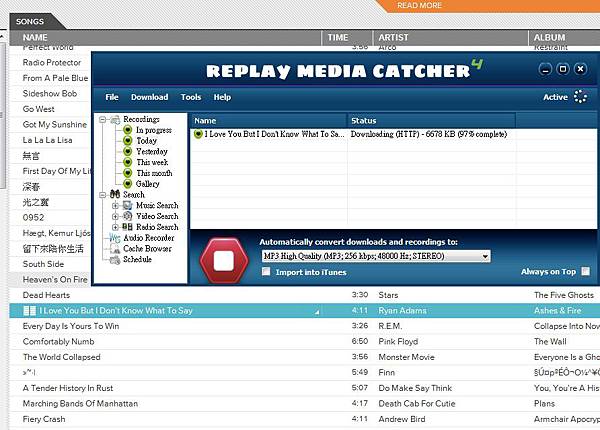600x430 pixels.
Task: Select Cache Browser in the tree
Action: tap(147, 249)
